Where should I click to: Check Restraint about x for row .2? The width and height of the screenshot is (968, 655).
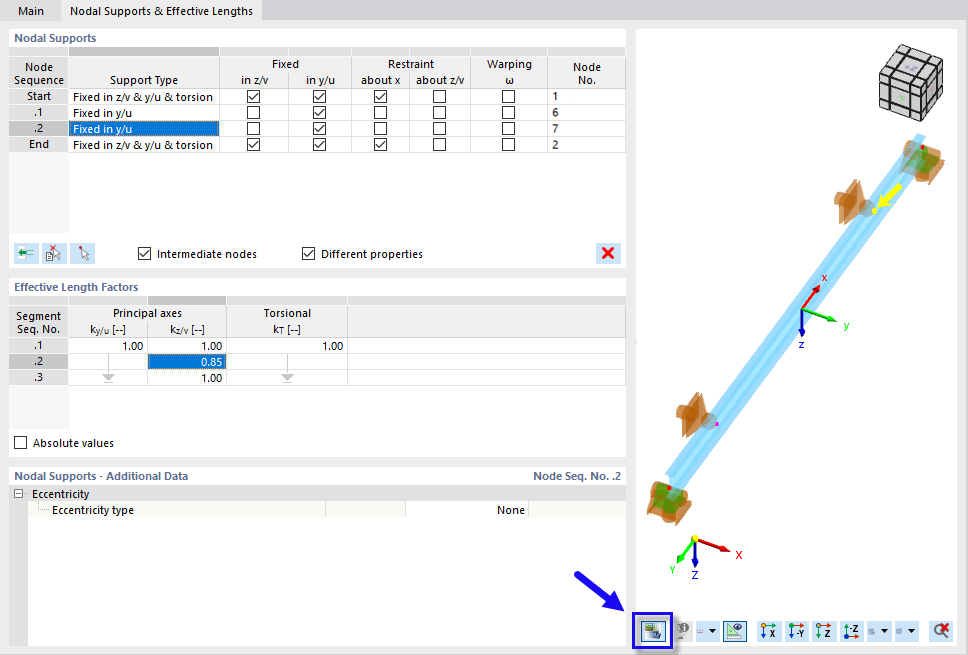pyautogui.click(x=380, y=128)
